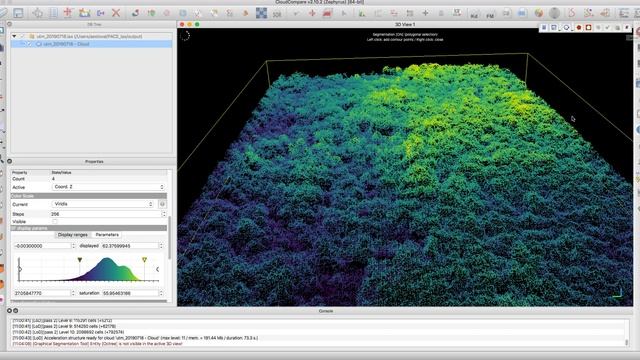This screenshot has width=640, height=360.
Task: Click the "3D View 1" window title
Action: pyautogui.click(x=405, y=24)
